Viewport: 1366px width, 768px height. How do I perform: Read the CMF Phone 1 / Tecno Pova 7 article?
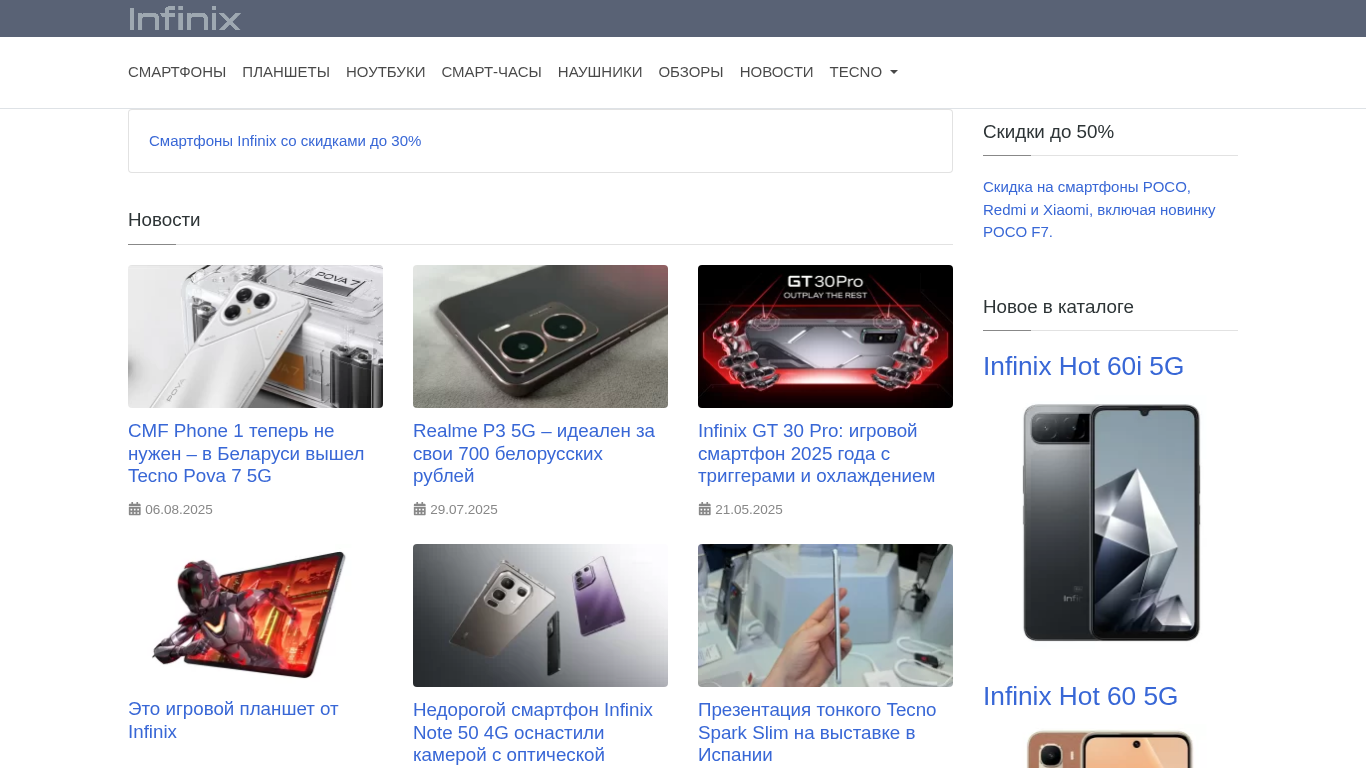click(x=246, y=453)
